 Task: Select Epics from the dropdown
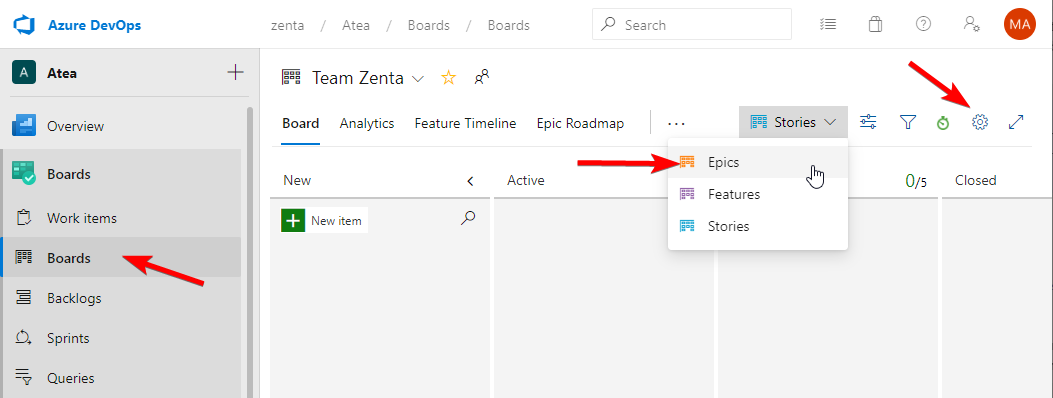click(x=758, y=162)
